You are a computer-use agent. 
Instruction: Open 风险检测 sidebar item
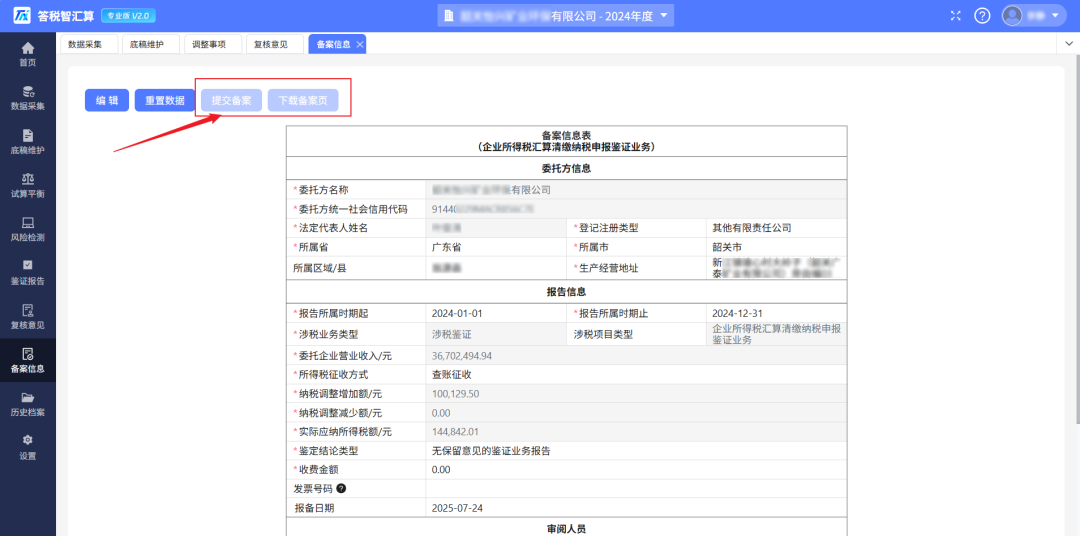pyautogui.click(x=28, y=229)
